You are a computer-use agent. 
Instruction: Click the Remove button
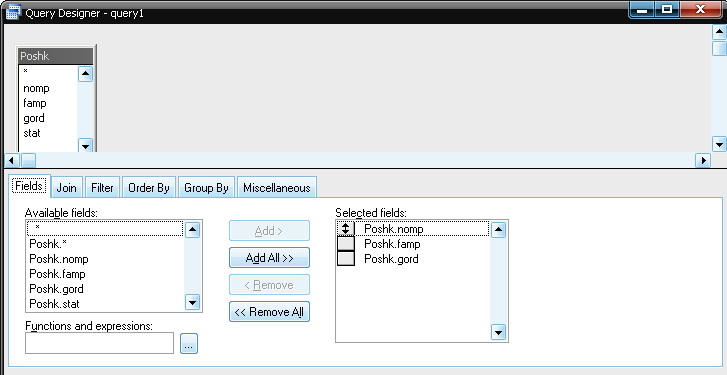point(269,285)
